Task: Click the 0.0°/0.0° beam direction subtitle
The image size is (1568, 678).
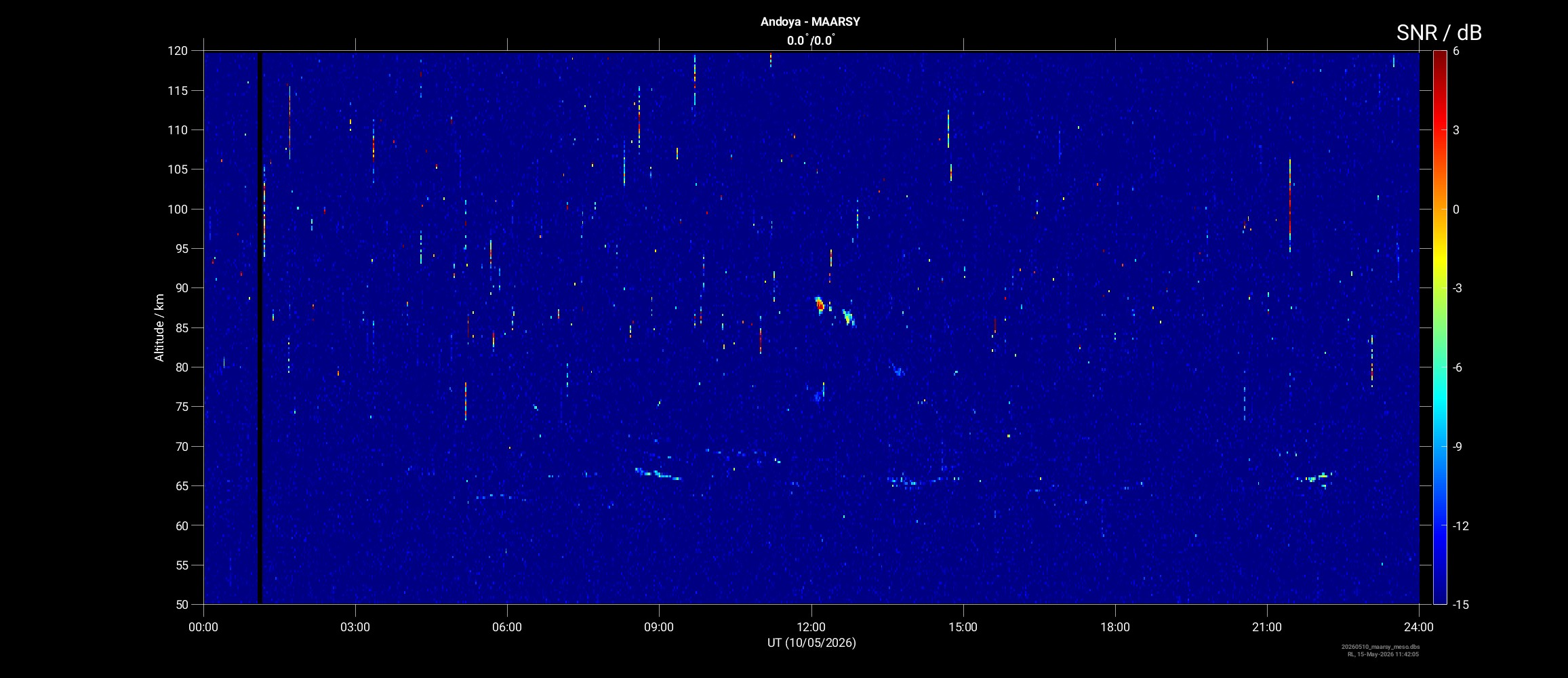Action: (811, 41)
